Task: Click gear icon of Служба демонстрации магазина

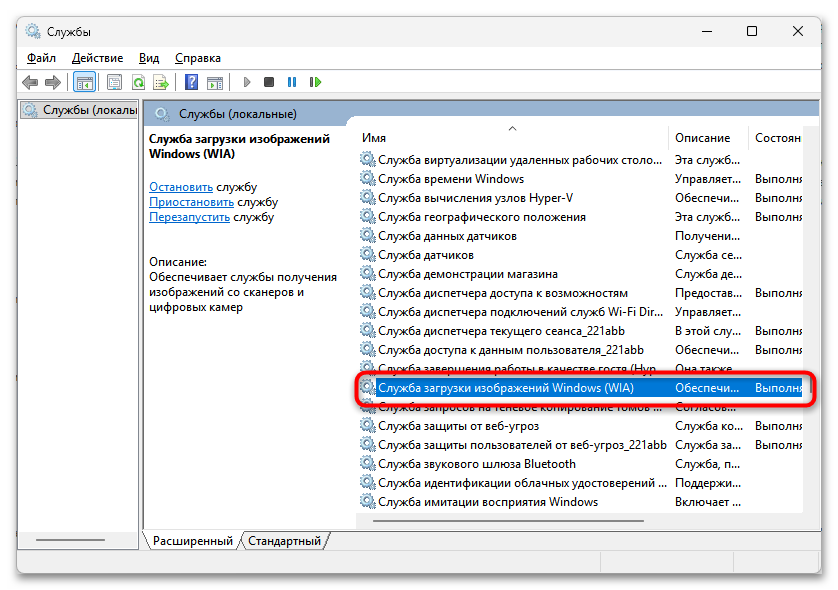Action: [368, 273]
